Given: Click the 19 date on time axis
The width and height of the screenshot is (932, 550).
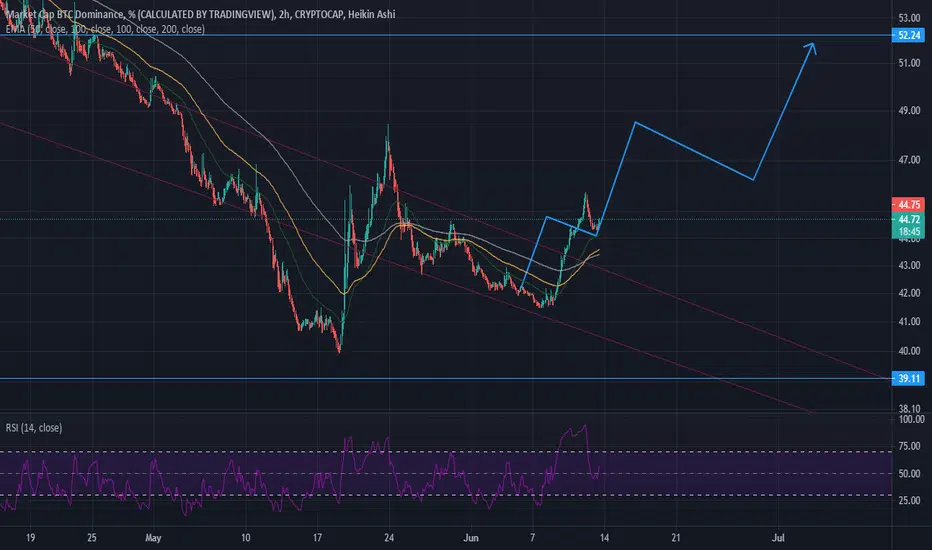Looking at the screenshot, I should click(30, 538).
